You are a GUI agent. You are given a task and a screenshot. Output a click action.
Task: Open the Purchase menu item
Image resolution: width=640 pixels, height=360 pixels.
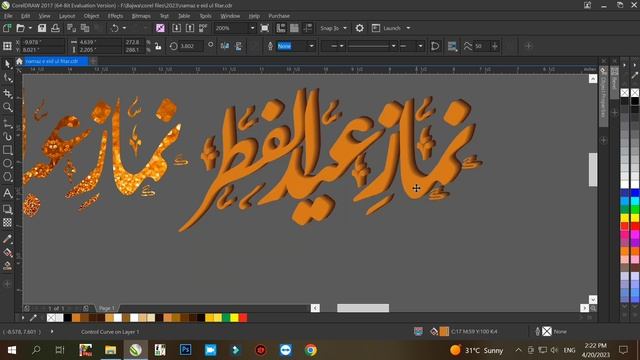point(279,16)
